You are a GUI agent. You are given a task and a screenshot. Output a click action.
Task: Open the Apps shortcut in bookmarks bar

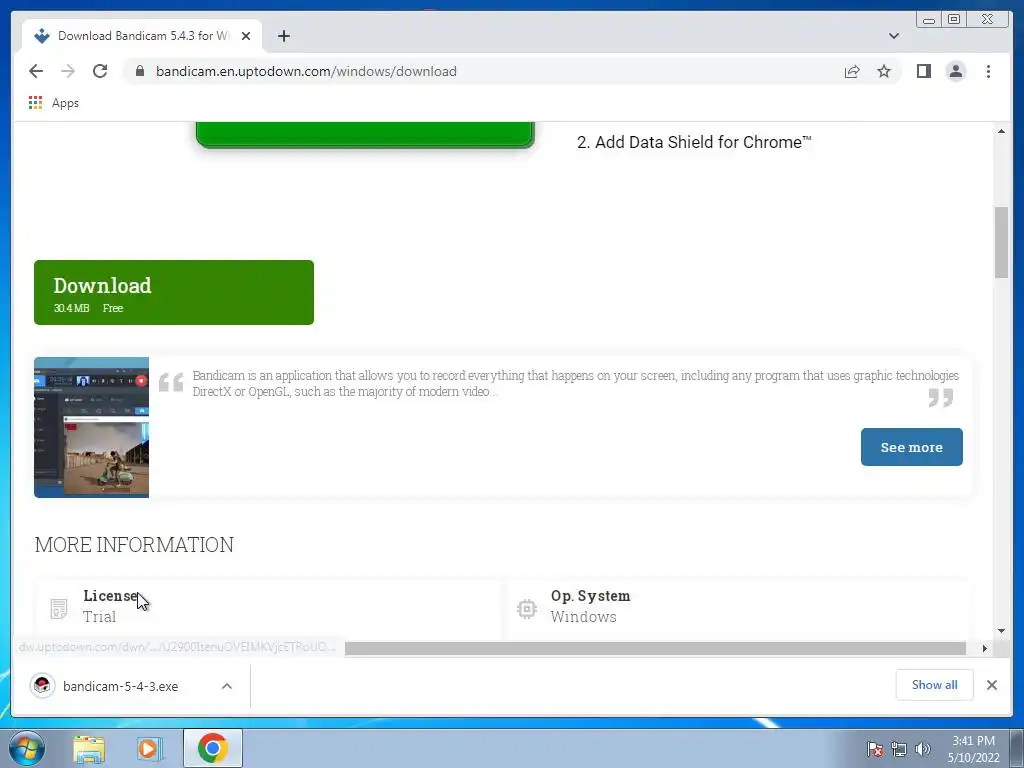tap(54, 103)
